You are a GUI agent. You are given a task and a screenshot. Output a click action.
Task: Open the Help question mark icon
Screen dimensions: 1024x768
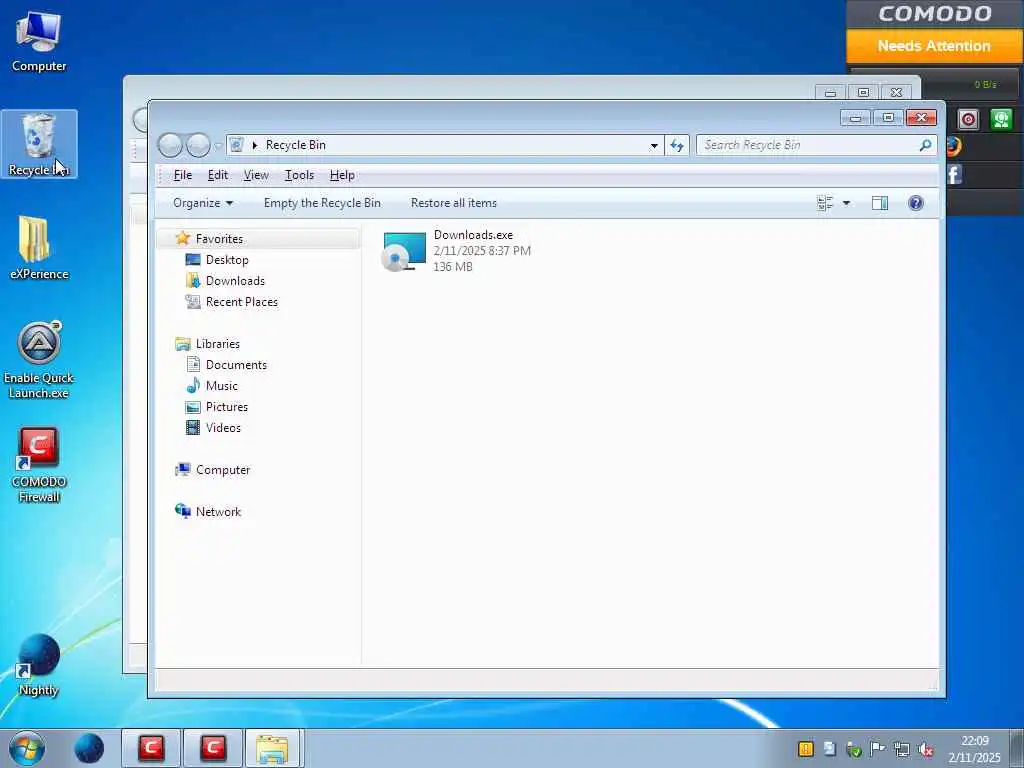coord(916,203)
